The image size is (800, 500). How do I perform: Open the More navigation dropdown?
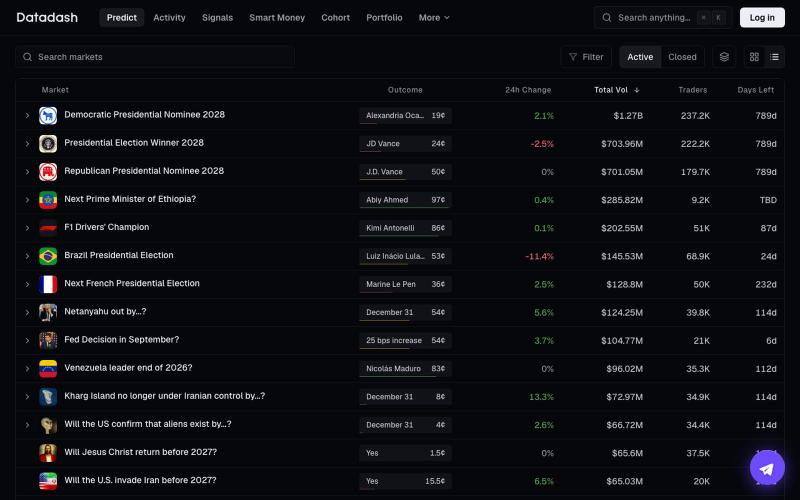point(434,18)
